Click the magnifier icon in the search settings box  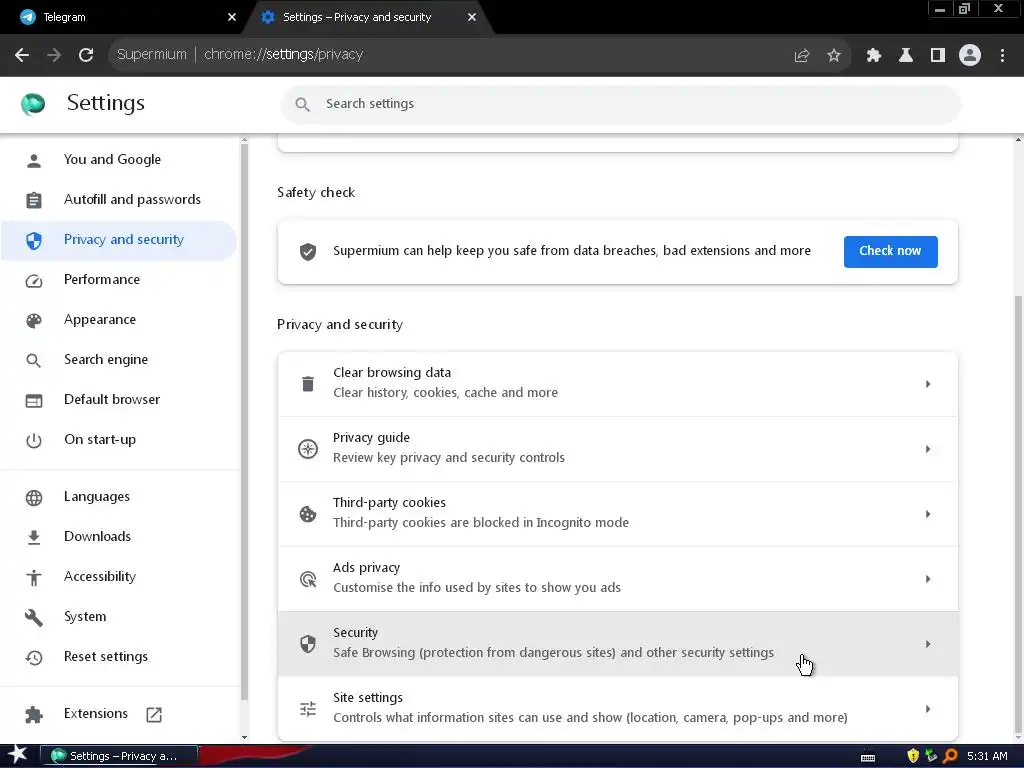[x=302, y=104]
